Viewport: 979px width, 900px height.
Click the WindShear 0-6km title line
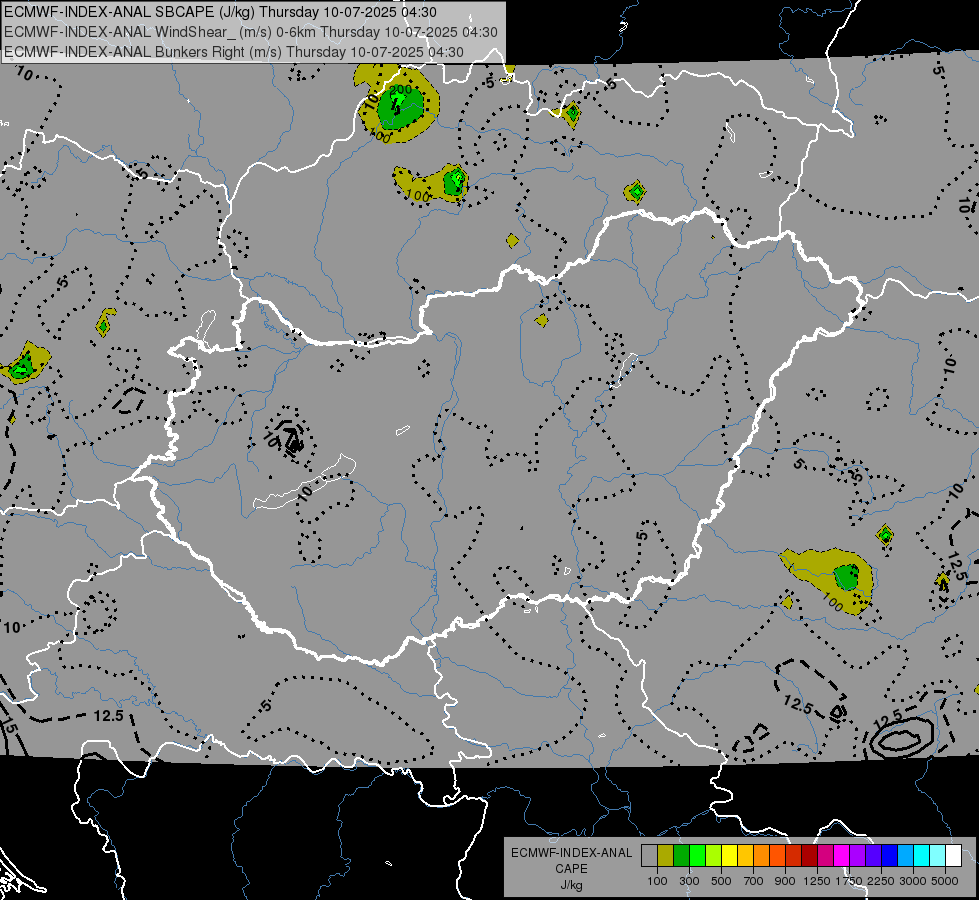point(250,32)
